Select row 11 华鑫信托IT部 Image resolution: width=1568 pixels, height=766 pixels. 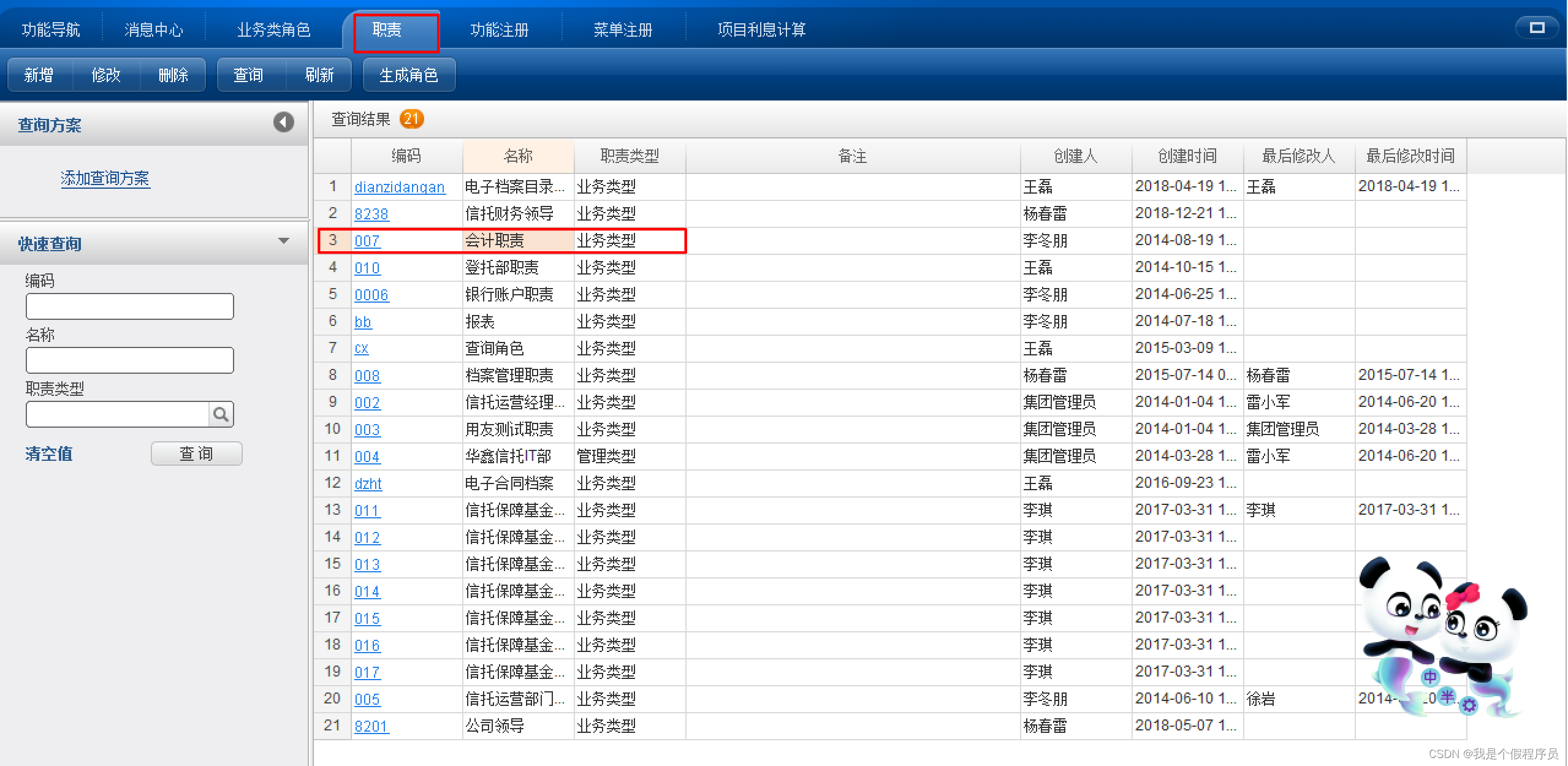tap(508, 456)
